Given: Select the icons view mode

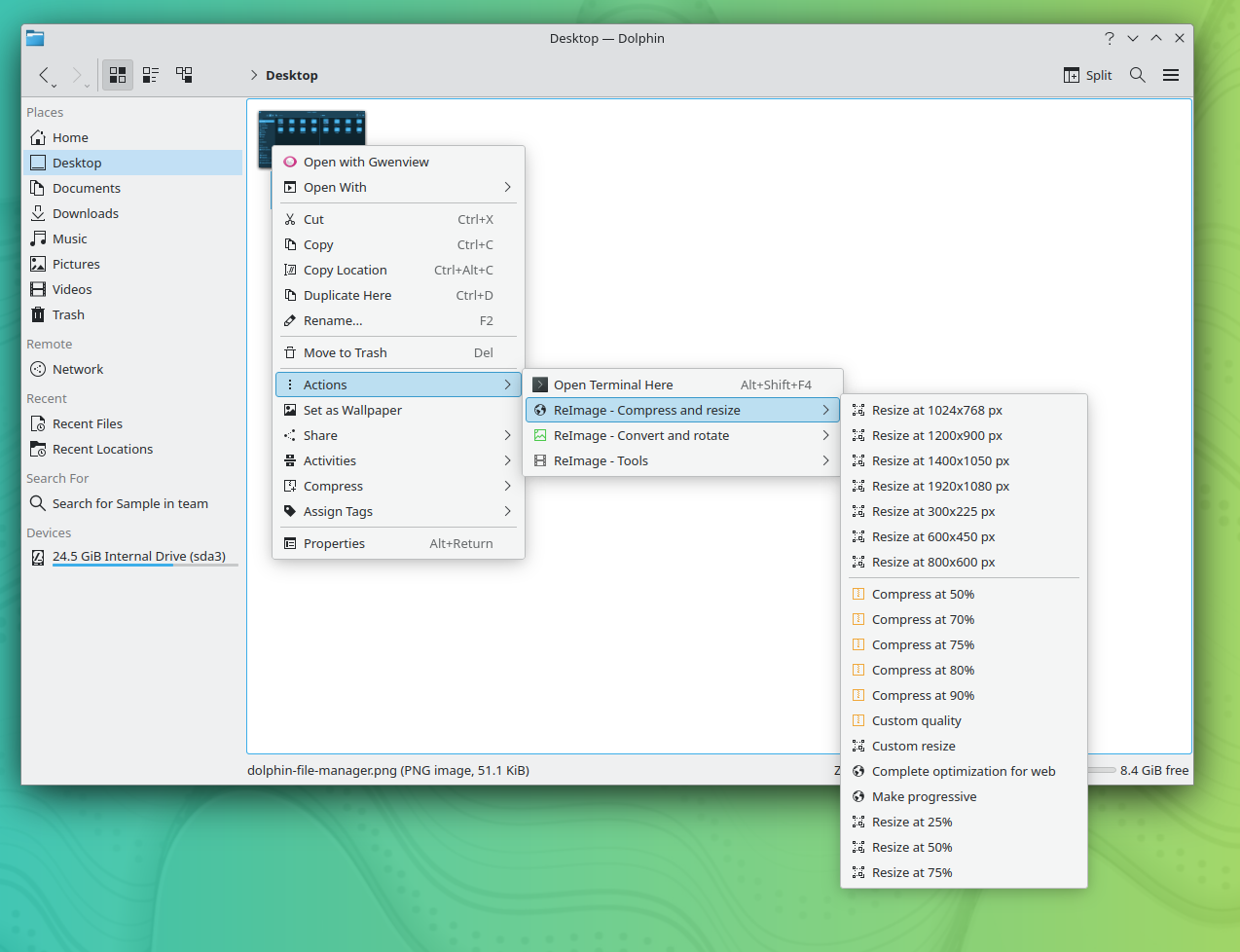Looking at the screenshot, I should tap(117, 75).
